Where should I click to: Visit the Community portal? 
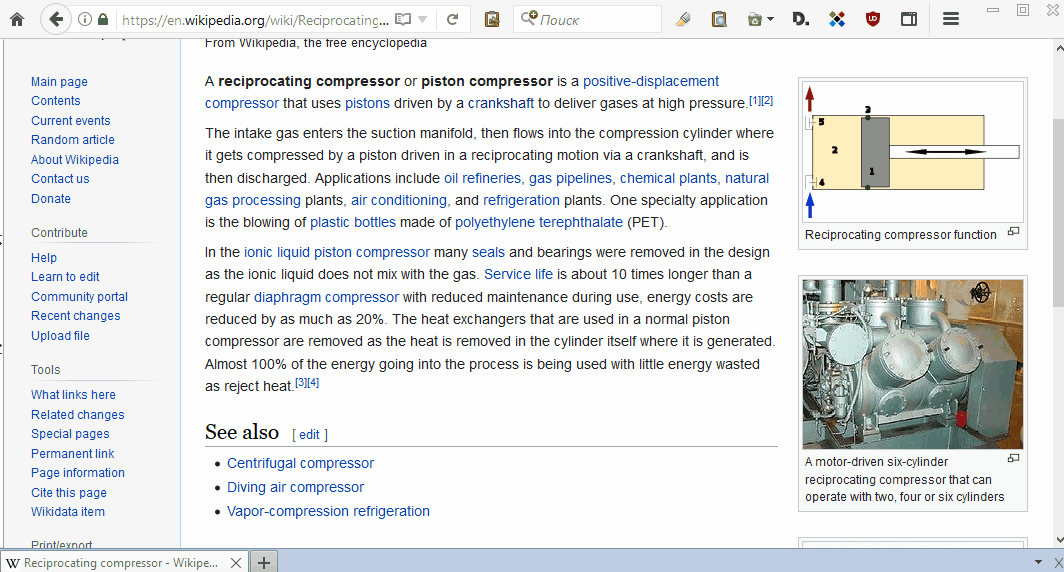(79, 297)
